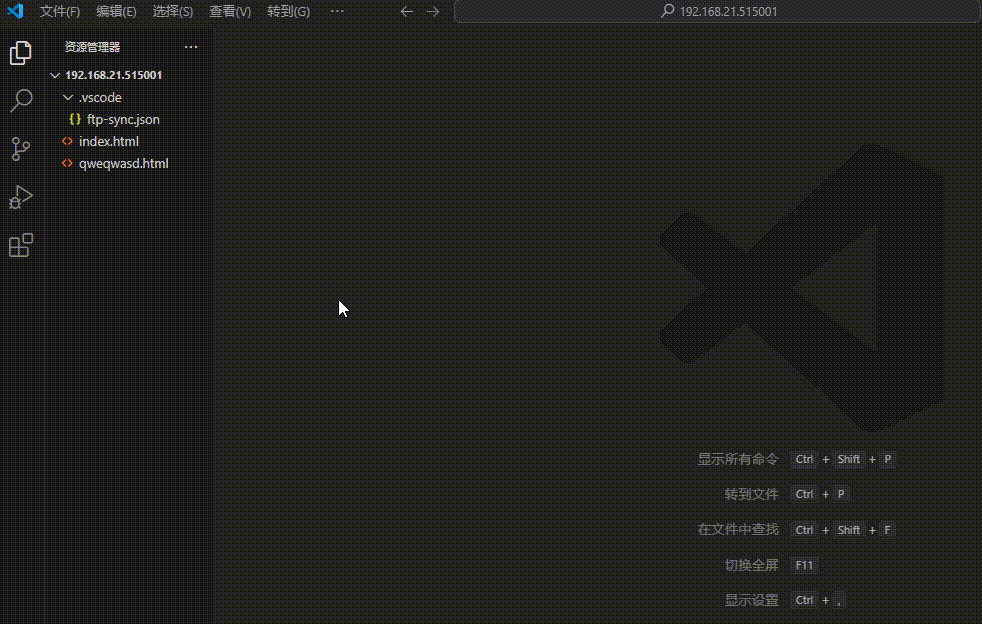Select index.html in the explorer
The height and width of the screenshot is (624, 982).
108,141
